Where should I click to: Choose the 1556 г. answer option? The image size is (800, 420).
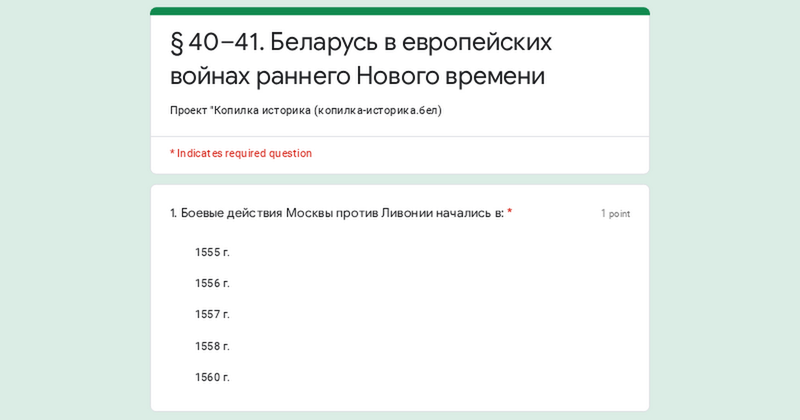tap(212, 283)
